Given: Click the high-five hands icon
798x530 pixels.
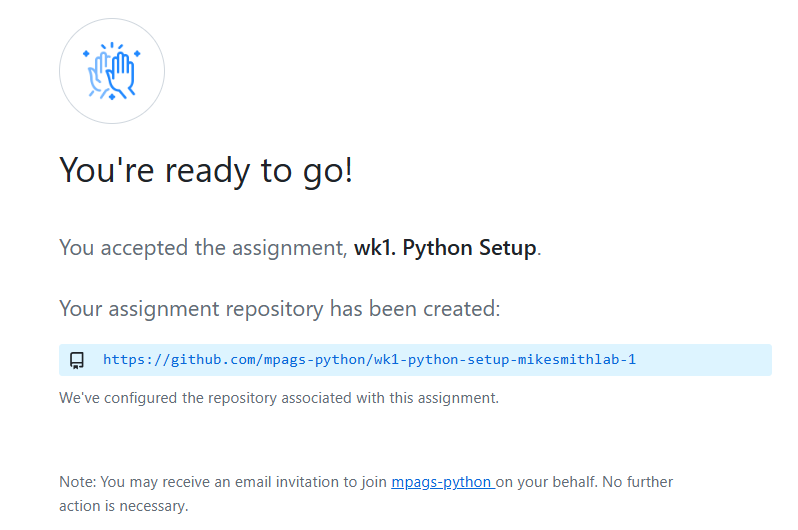Looking at the screenshot, I should point(112,71).
